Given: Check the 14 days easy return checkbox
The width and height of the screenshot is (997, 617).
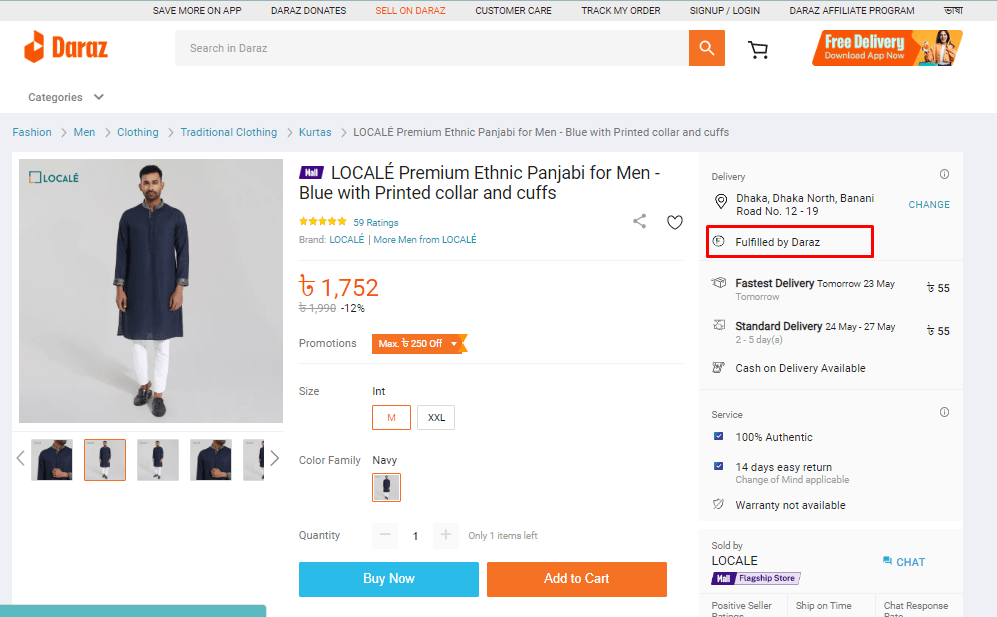Looking at the screenshot, I should [x=718, y=466].
